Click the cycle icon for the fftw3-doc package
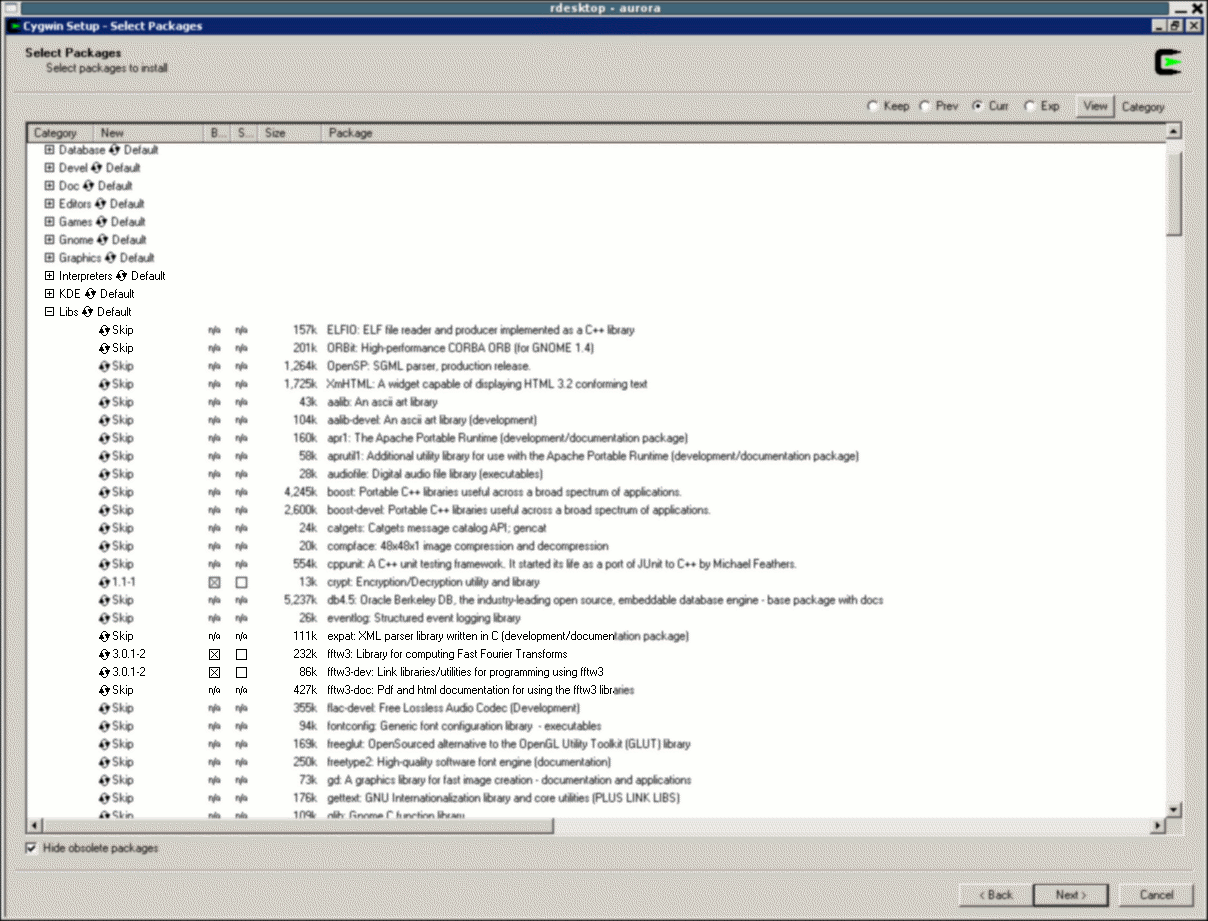Viewport: 1208px width, 921px height. 104,690
